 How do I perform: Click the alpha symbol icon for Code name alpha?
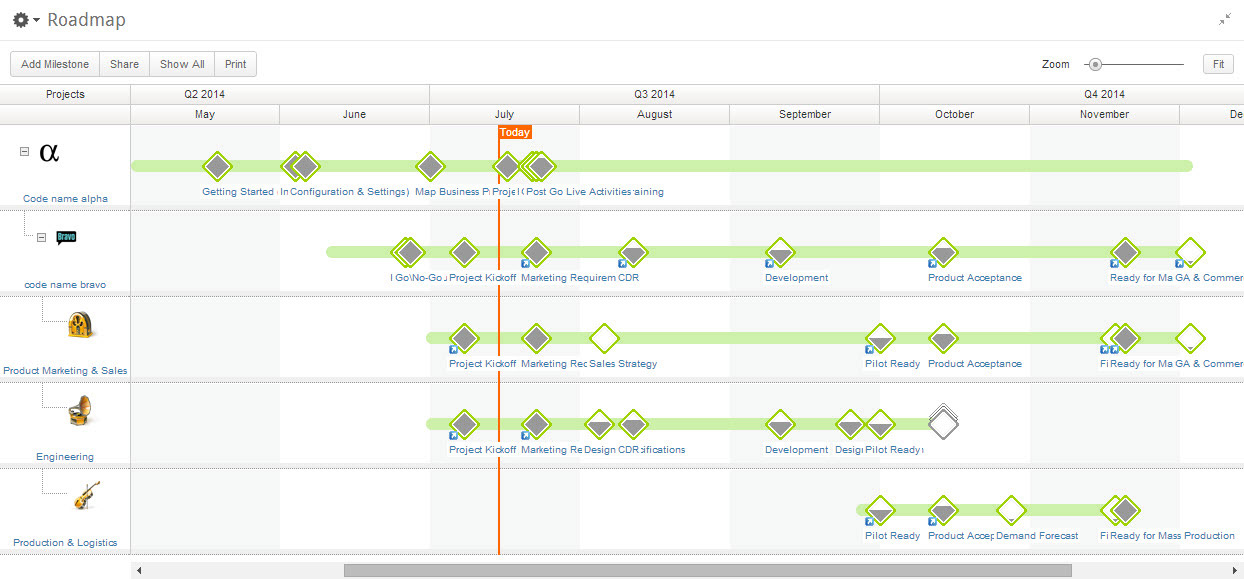pos(48,152)
